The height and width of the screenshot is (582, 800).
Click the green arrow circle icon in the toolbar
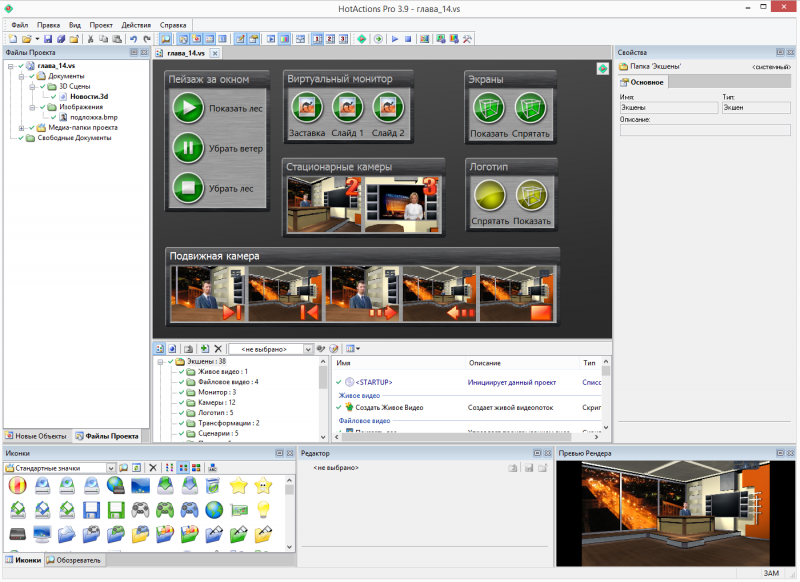(378, 39)
